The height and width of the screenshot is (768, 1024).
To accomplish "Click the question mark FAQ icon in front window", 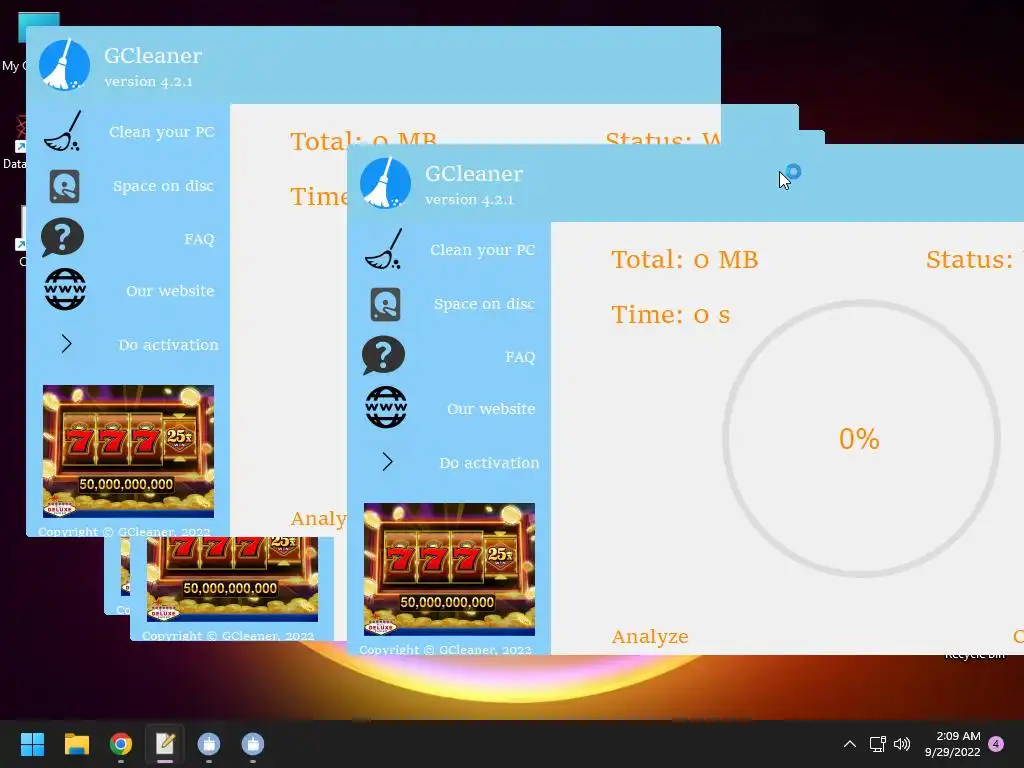I will (383, 355).
